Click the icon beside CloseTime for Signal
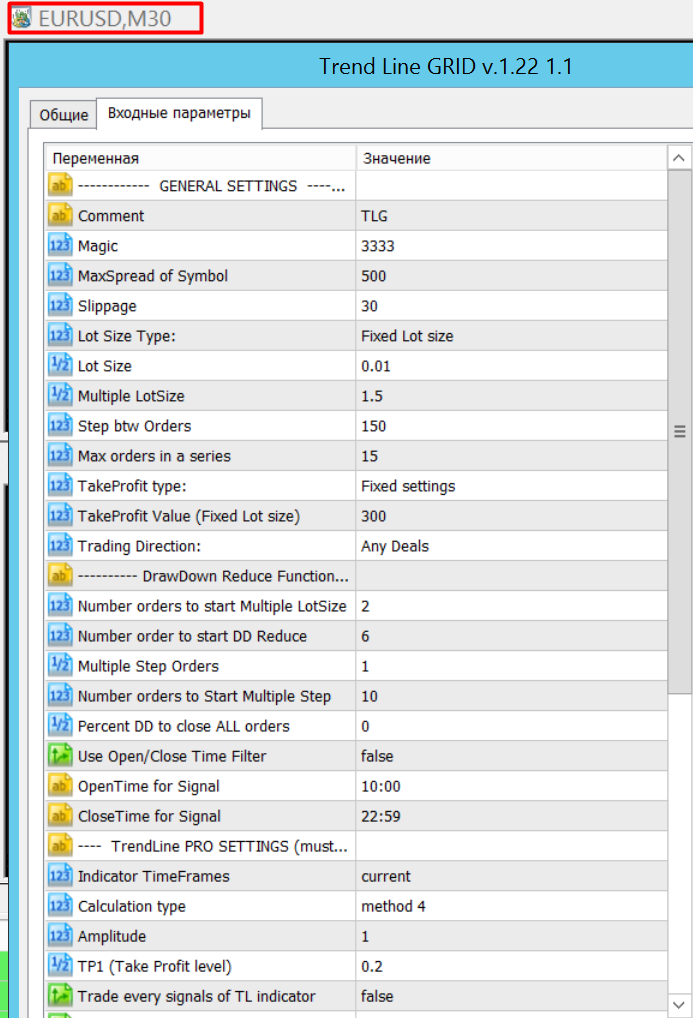Viewport: 693px width, 1018px height. tap(60, 815)
